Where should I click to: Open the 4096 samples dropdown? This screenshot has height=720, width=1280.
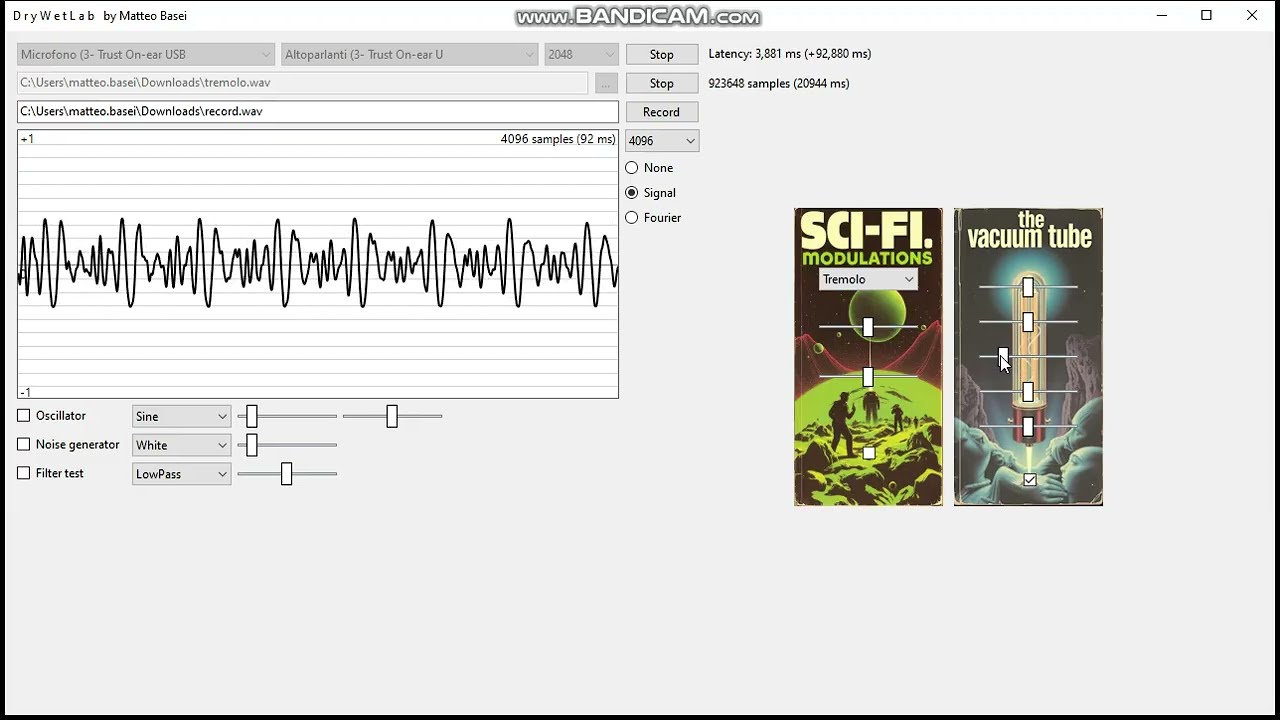click(661, 141)
